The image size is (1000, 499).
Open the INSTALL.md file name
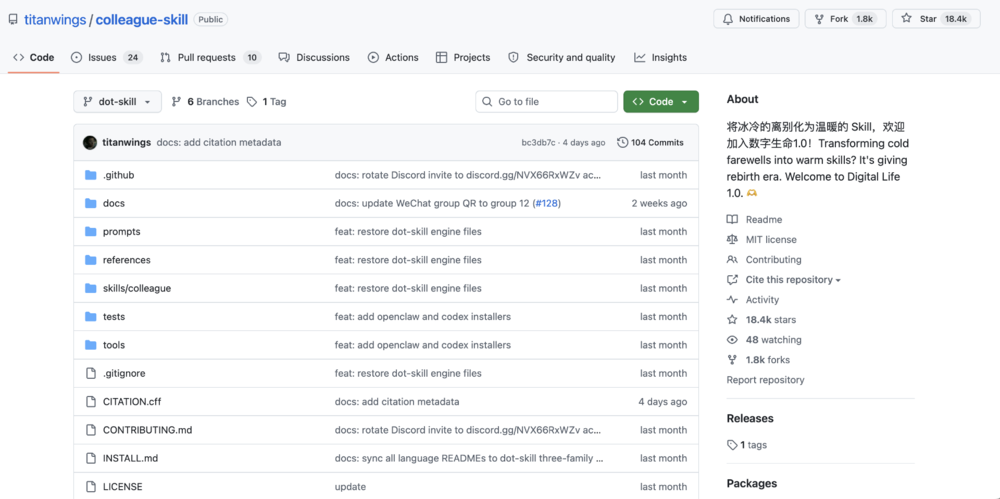pyautogui.click(x=130, y=458)
